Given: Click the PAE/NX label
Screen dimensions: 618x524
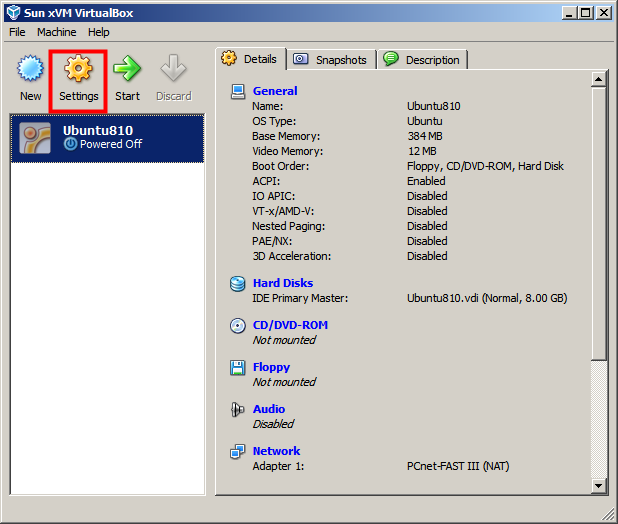Looking at the screenshot, I should point(272,242).
